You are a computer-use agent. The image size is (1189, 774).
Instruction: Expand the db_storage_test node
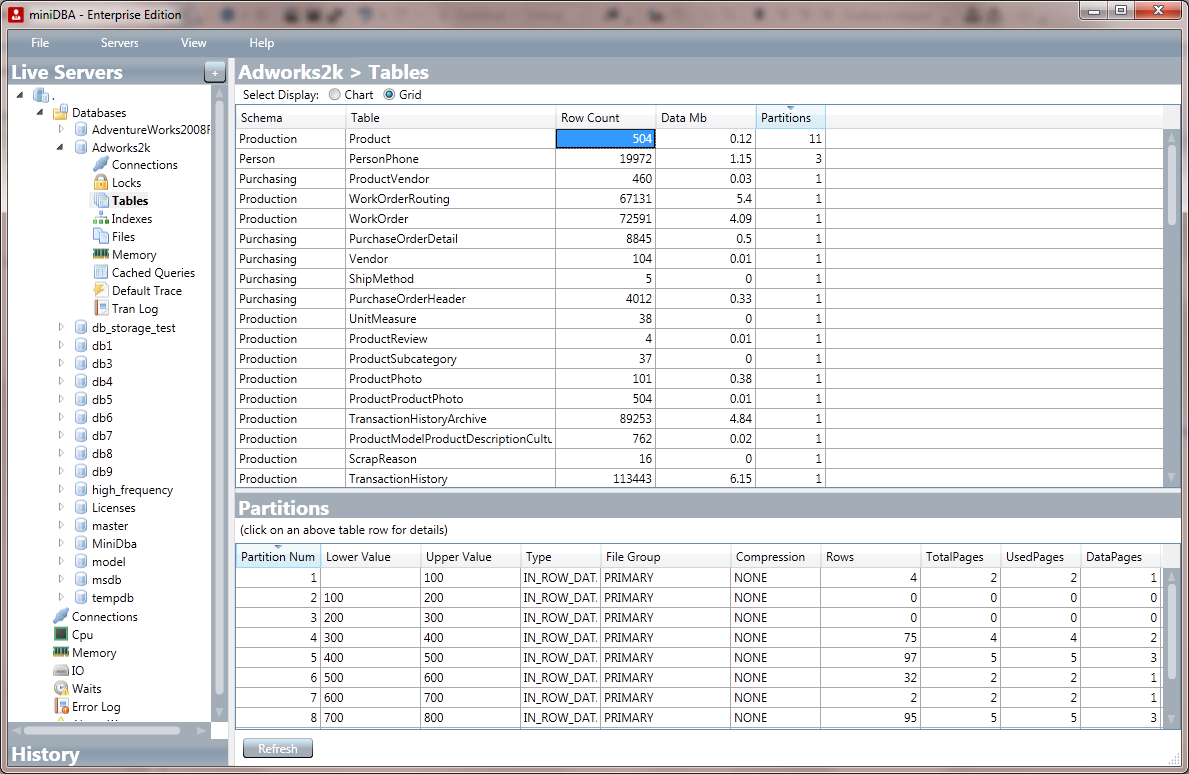pos(61,327)
